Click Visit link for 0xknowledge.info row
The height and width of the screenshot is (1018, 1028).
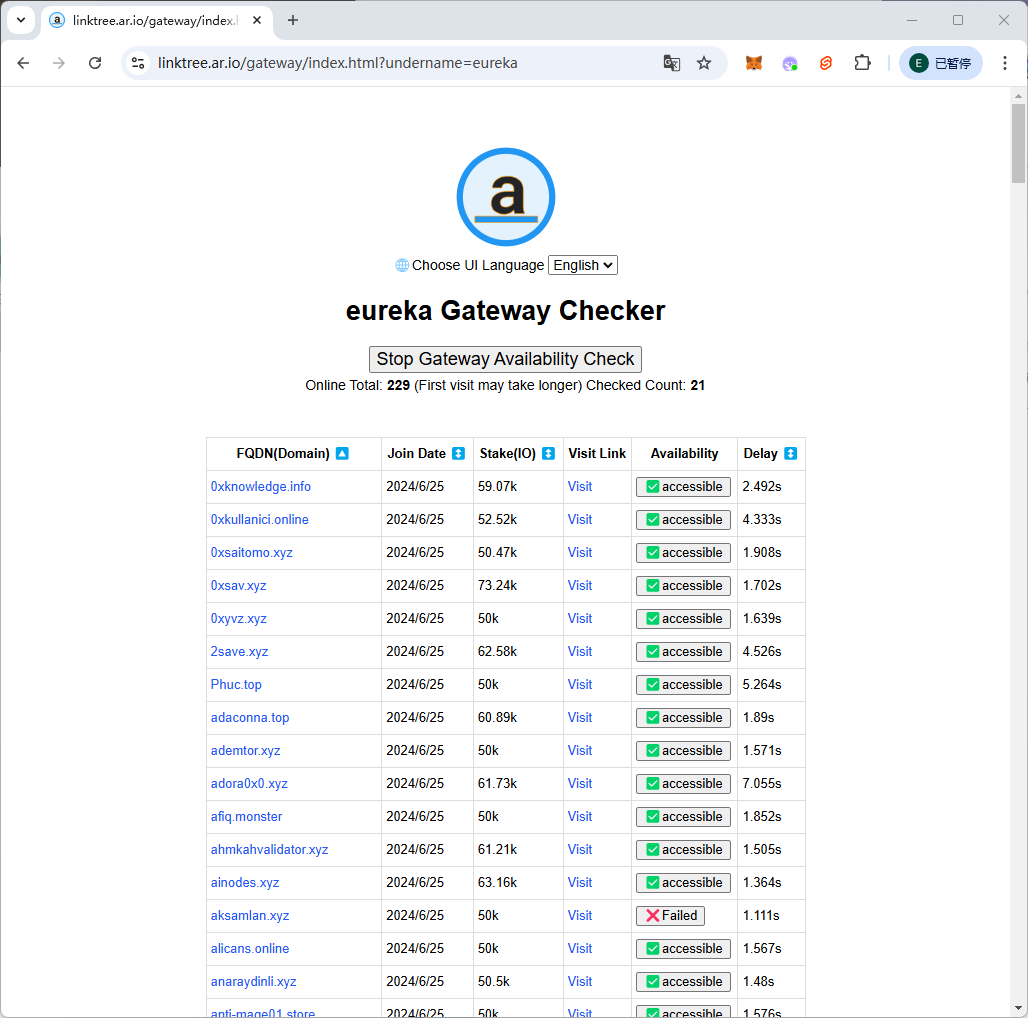coord(580,486)
